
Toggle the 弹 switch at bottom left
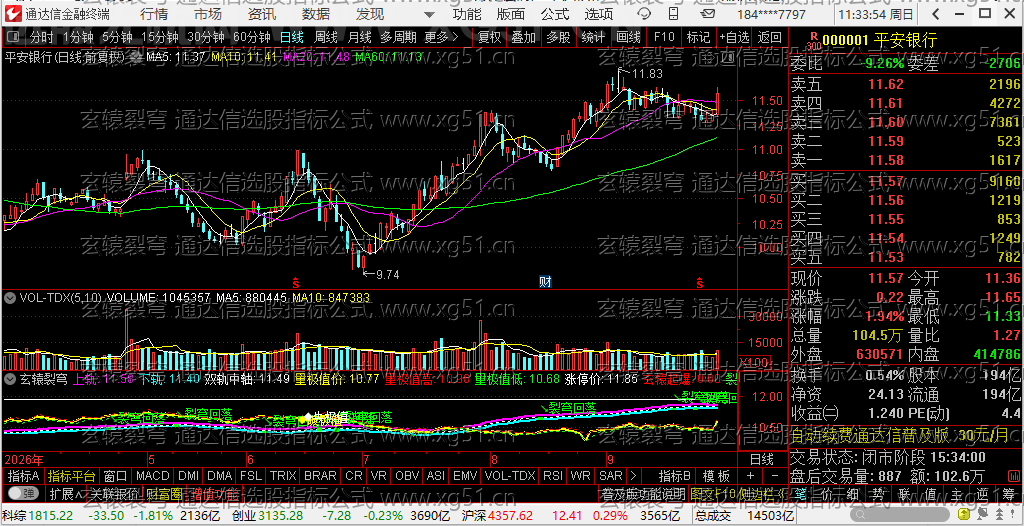tap(24, 493)
